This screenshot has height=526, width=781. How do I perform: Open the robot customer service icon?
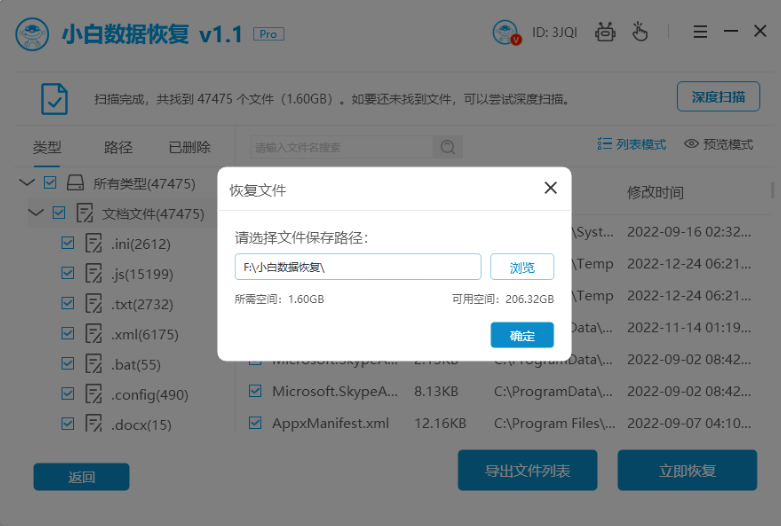tap(605, 33)
